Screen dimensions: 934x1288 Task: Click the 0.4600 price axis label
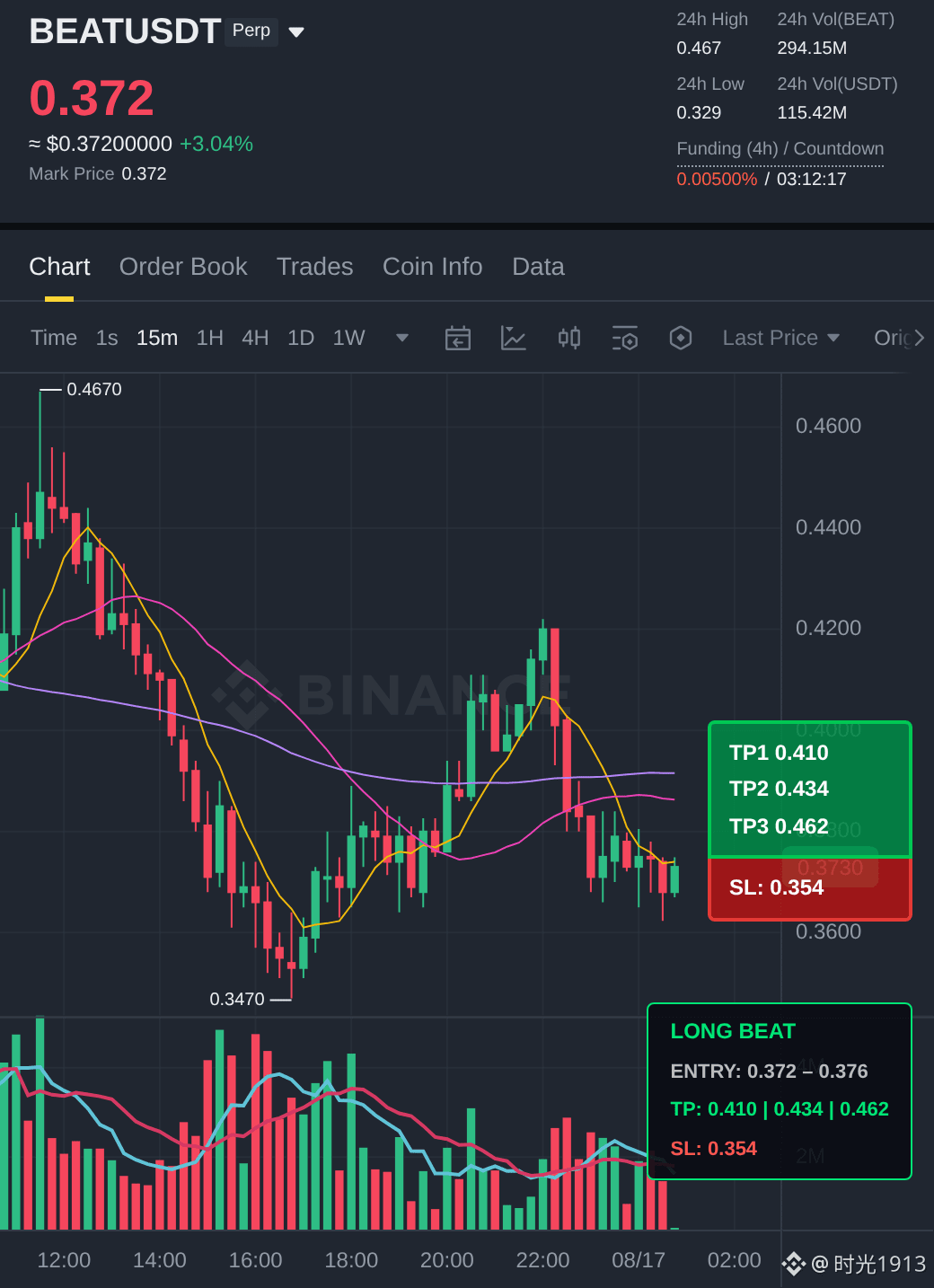(x=828, y=426)
